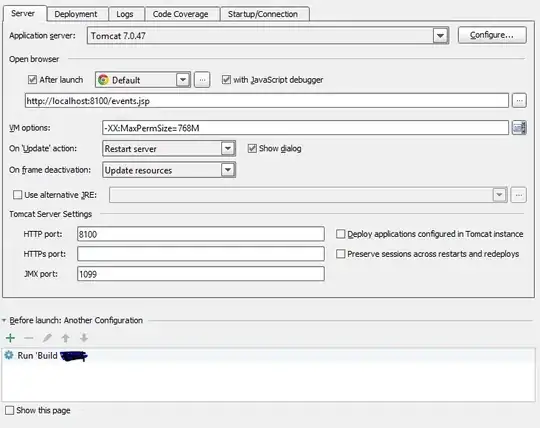The image size is (540, 428).
Task: Click JMX port field showing 1099
Action: [x=201, y=274]
